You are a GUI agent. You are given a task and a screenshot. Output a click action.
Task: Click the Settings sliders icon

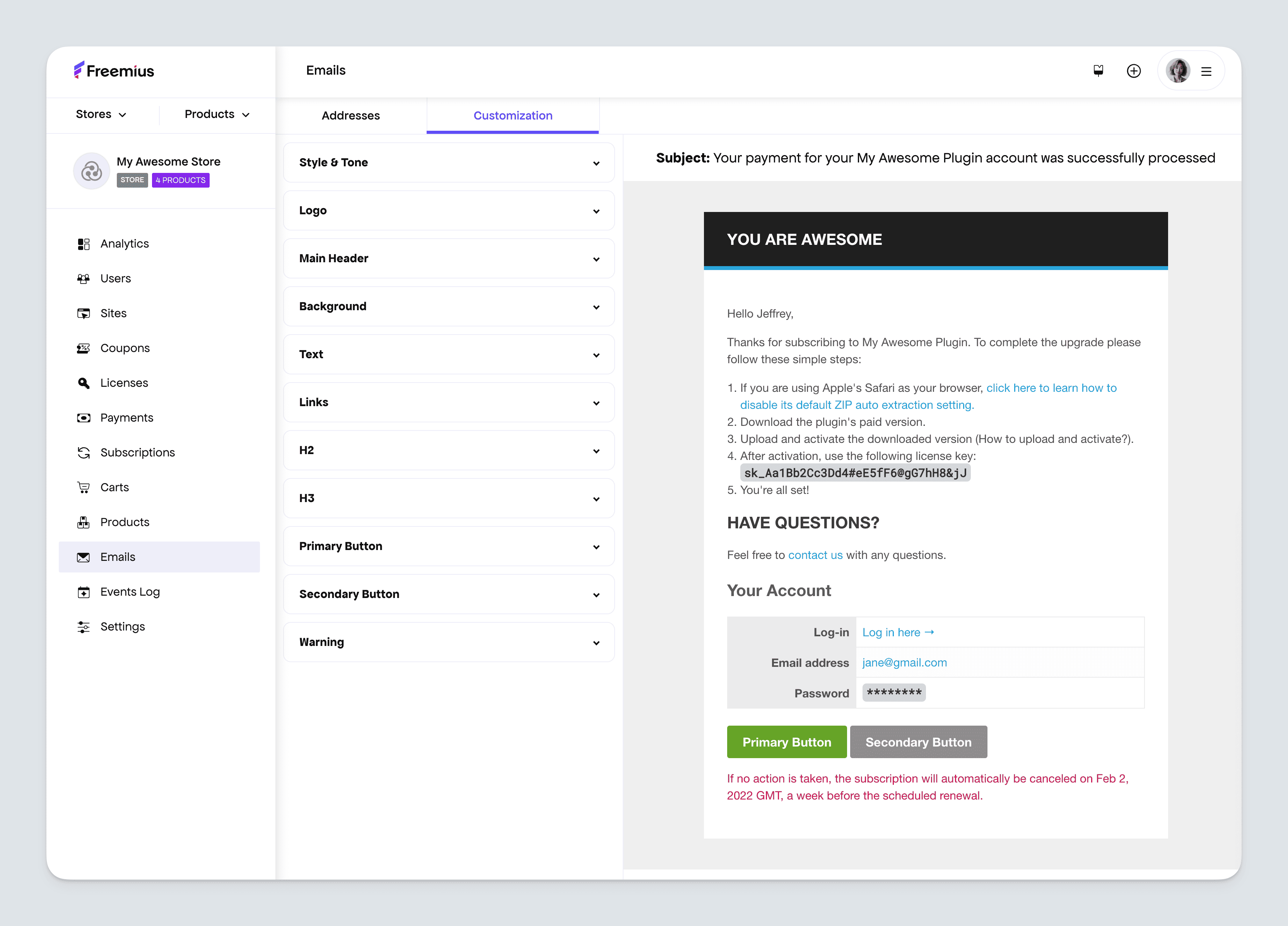[x=84, y=627]
